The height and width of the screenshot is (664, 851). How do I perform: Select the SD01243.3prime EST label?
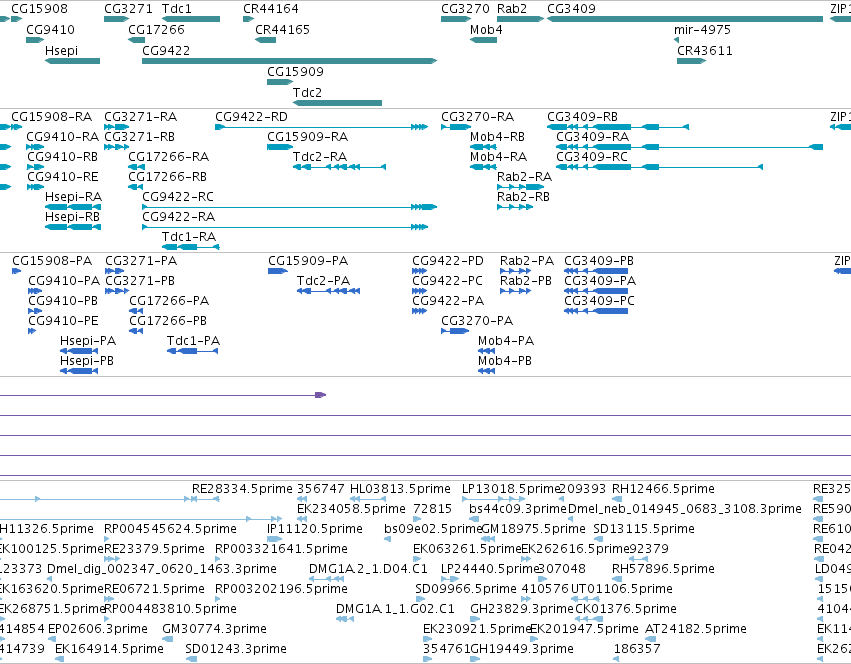[236, 649]
